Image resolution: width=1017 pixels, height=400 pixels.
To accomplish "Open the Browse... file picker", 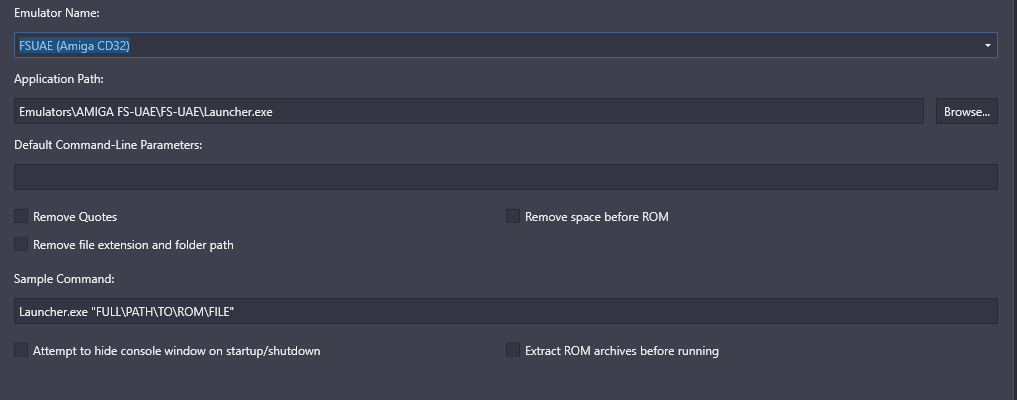I will (x=966, y=112).
